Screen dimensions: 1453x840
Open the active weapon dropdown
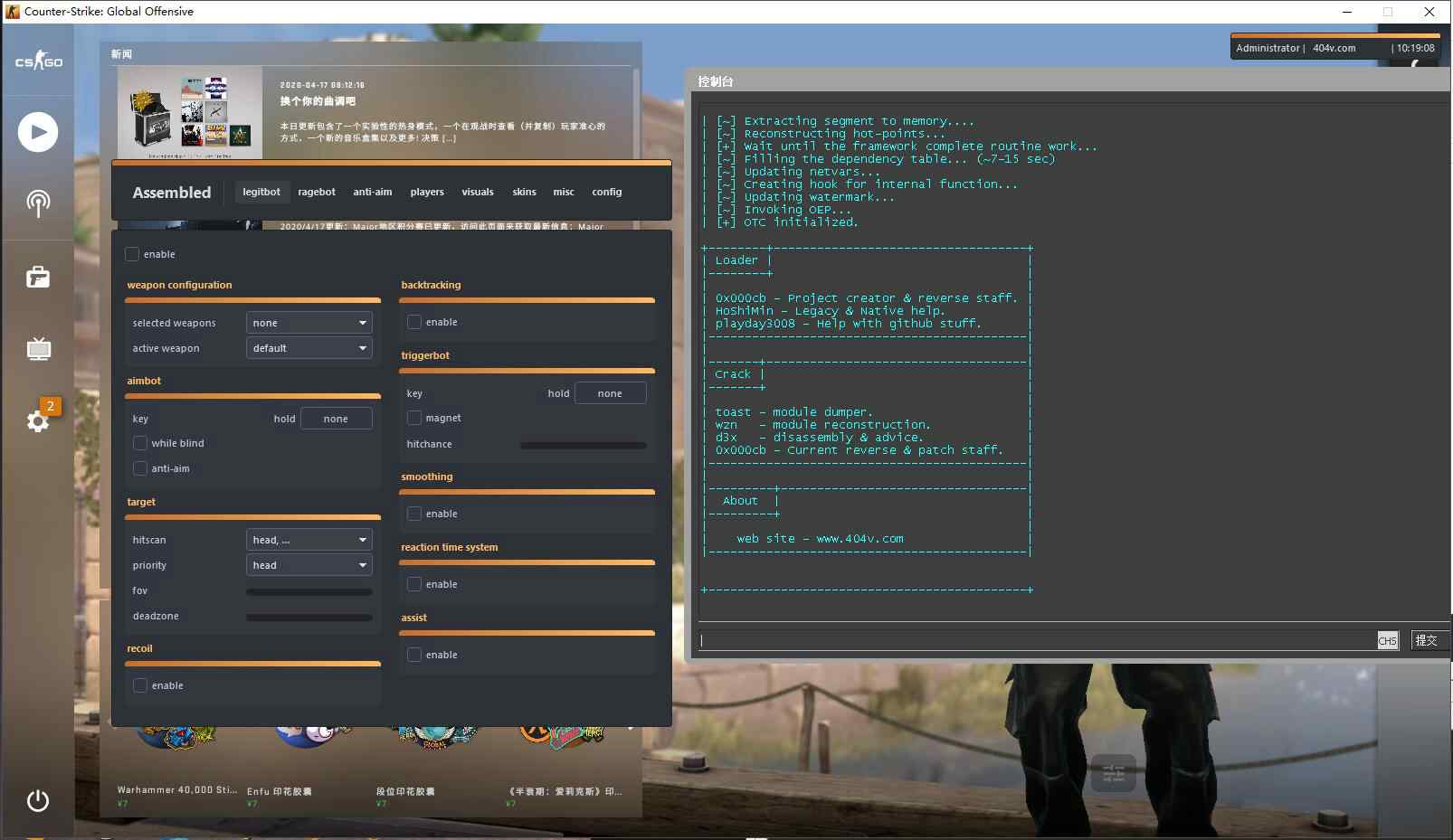click(x=309, y=348)
